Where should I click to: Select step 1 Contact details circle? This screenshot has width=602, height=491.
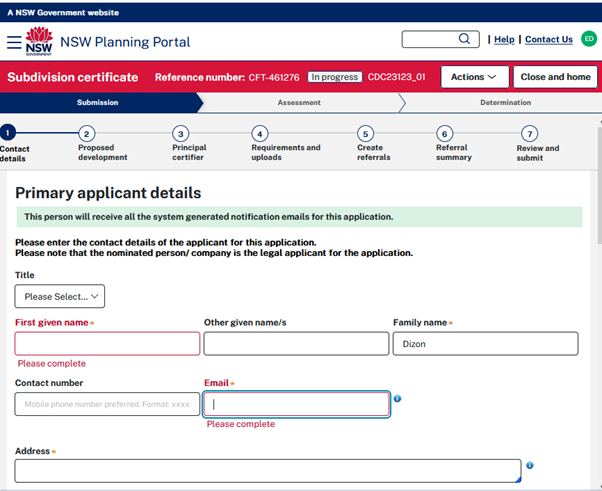click(8, 133)
